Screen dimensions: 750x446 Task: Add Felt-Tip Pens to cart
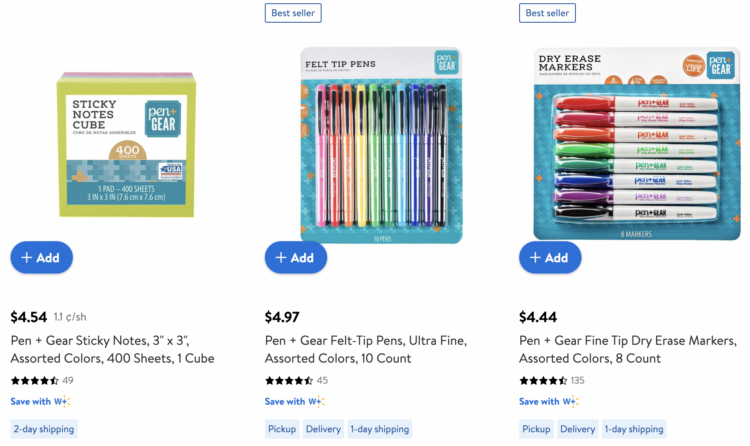[295, 257]
